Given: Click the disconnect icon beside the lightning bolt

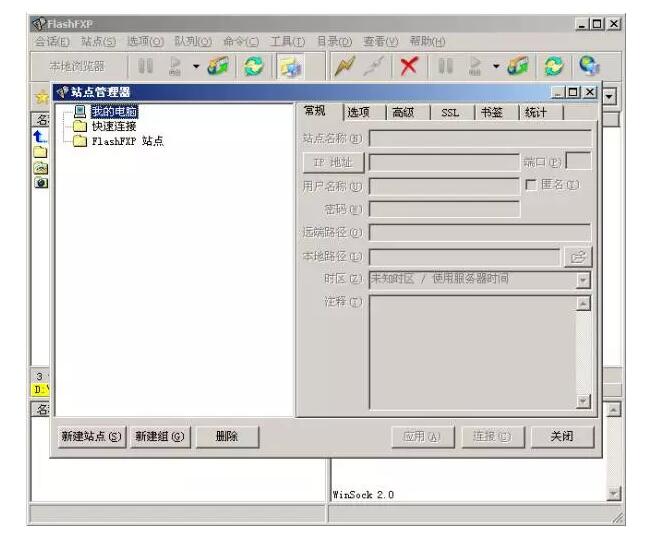Looking at the screenshot, I should coord(374,67).
